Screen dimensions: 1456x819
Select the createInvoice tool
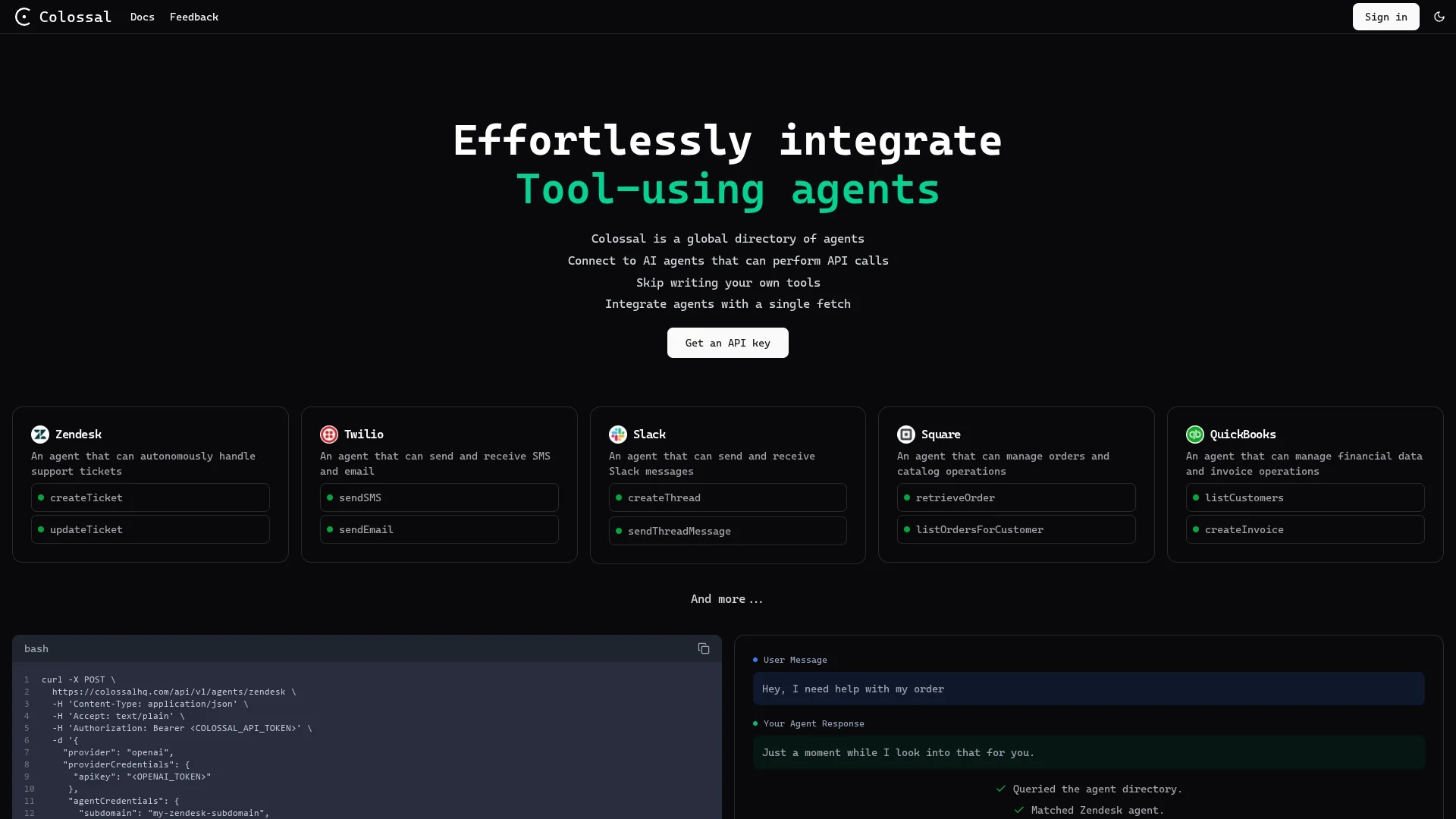[x=1305, y=529]
